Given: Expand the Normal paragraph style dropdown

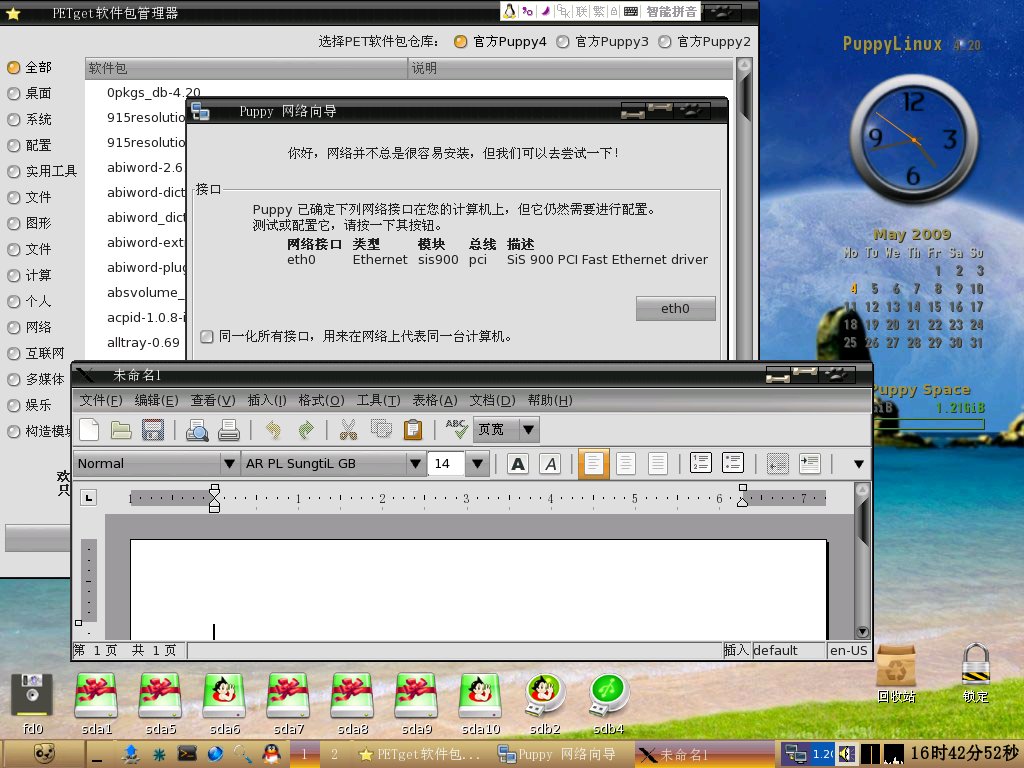Looking at the screenshot, I should pyautogui.click(x=229, y=464).
